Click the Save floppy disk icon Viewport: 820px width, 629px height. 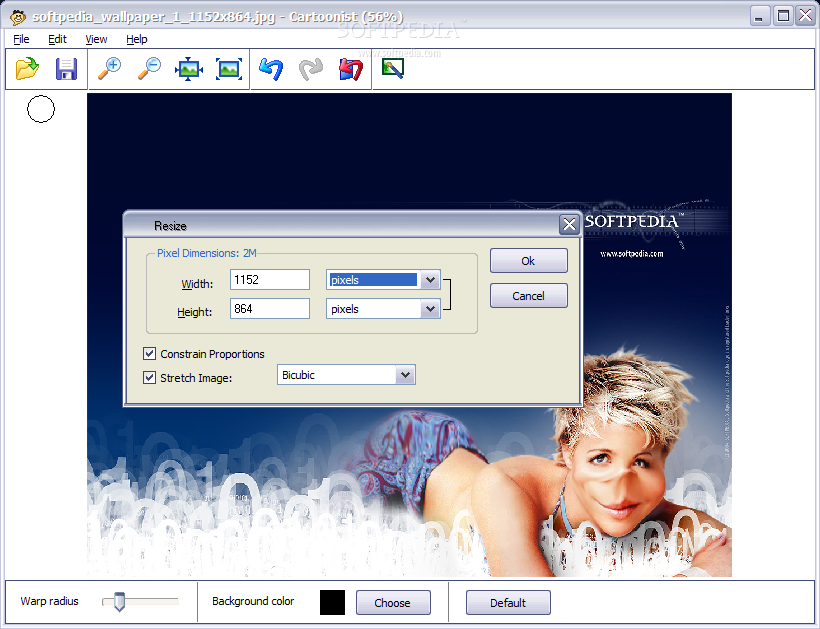[66, 68]
